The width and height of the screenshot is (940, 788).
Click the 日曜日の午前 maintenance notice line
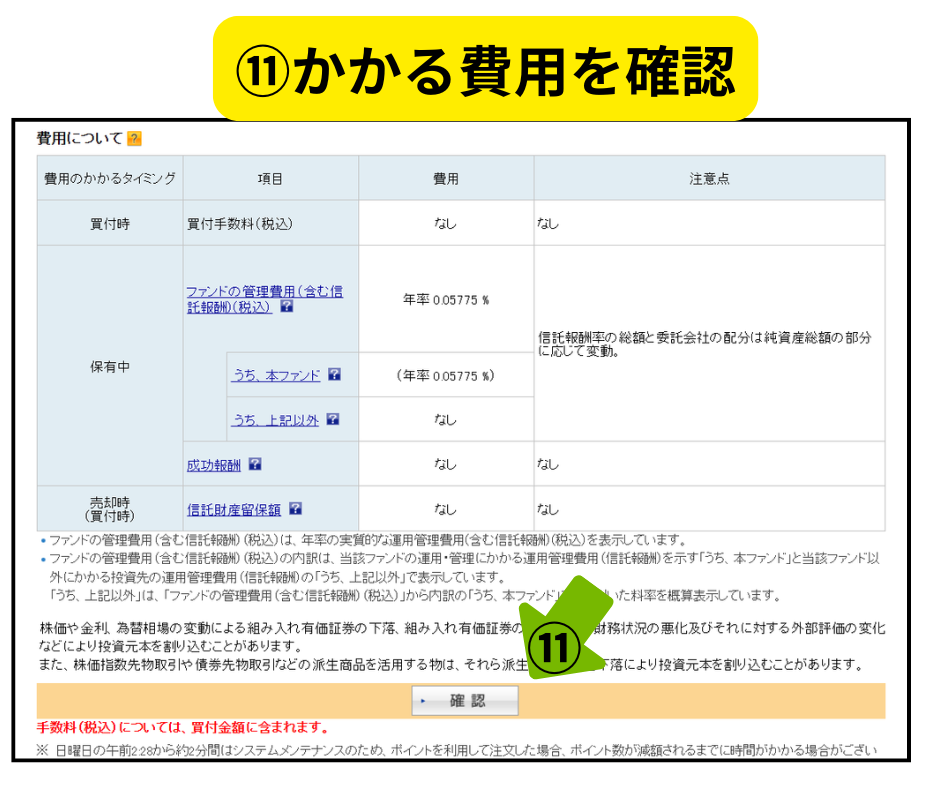457,750
